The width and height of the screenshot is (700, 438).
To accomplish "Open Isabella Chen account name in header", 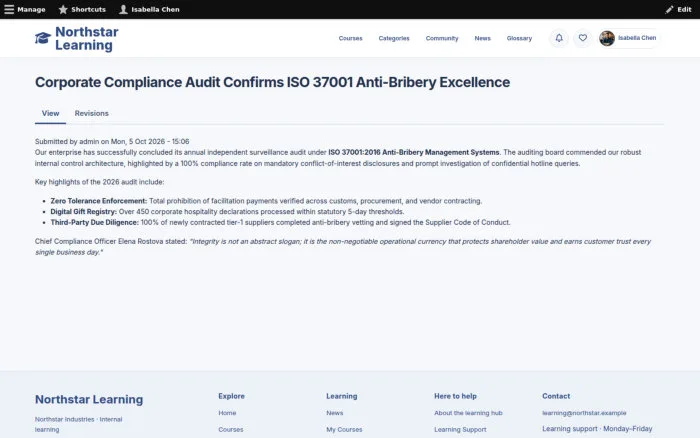I will pyautogui.click(x=637, y=38).
